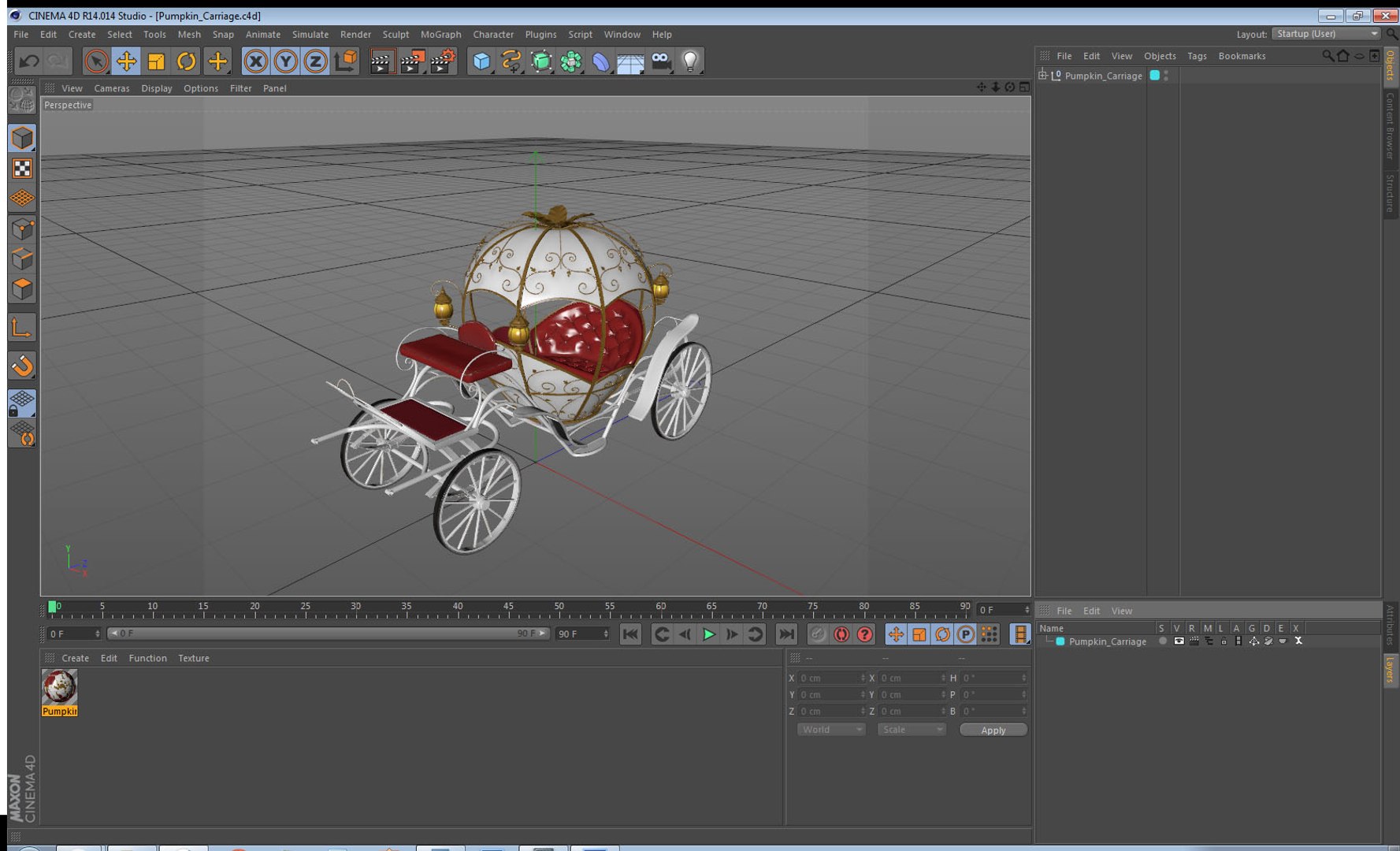Open the MoGraph menu

440,35
